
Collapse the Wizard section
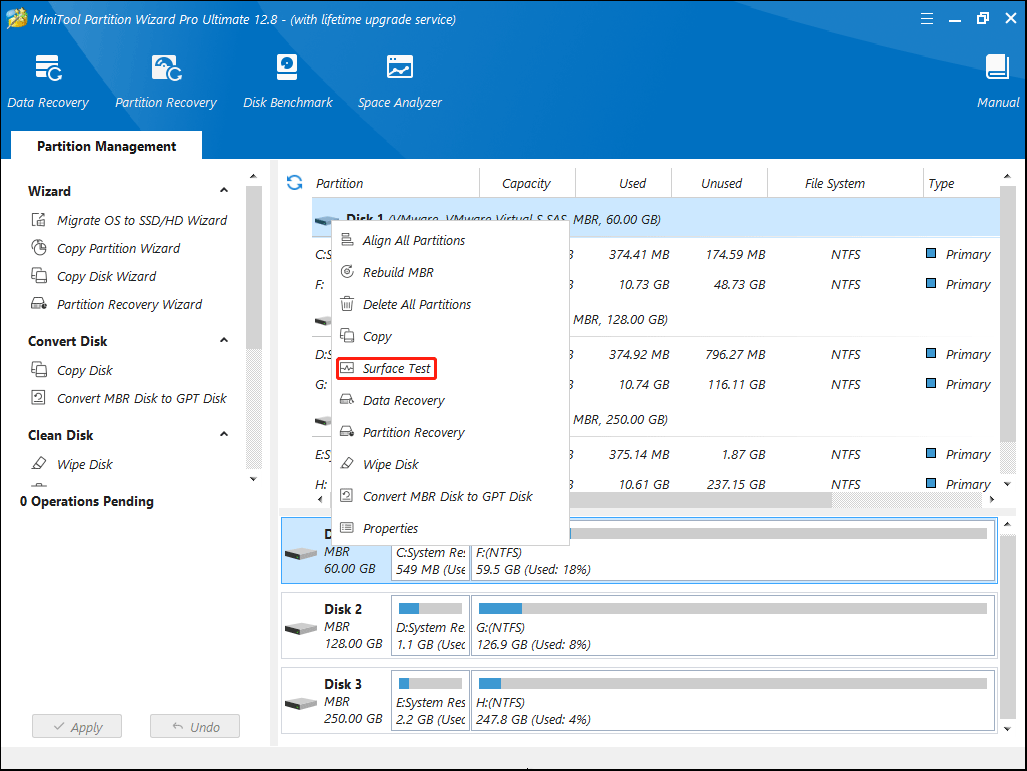tap(224, 191)
